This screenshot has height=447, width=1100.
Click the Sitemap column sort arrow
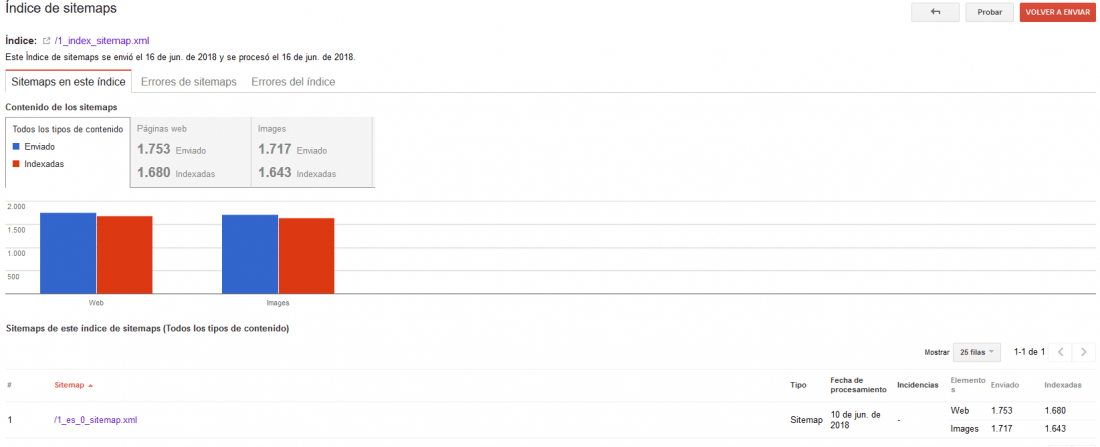point(90,386)
